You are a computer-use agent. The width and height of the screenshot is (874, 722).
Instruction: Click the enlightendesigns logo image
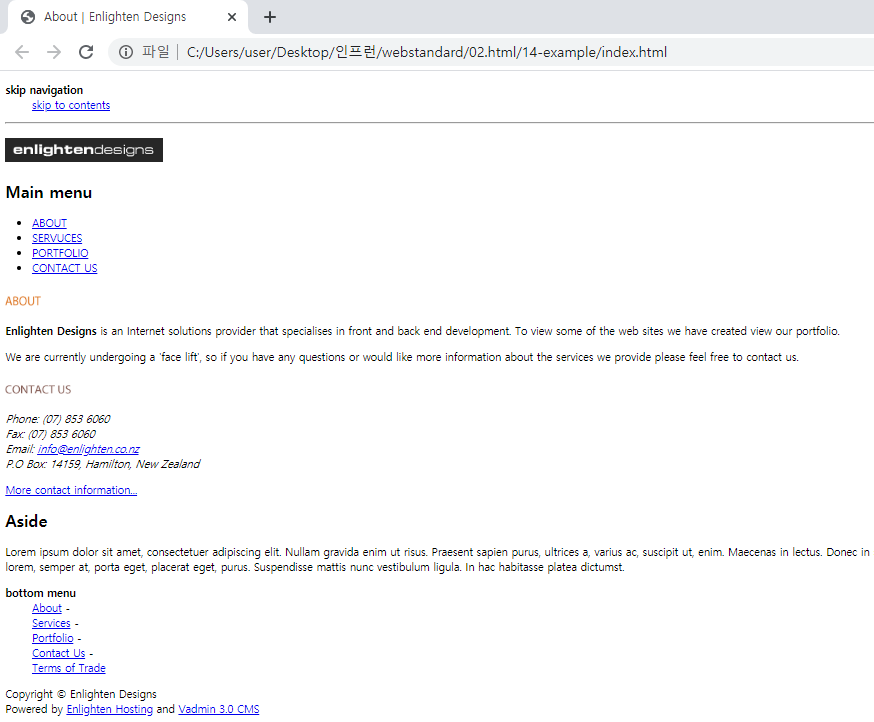[84, 150]
